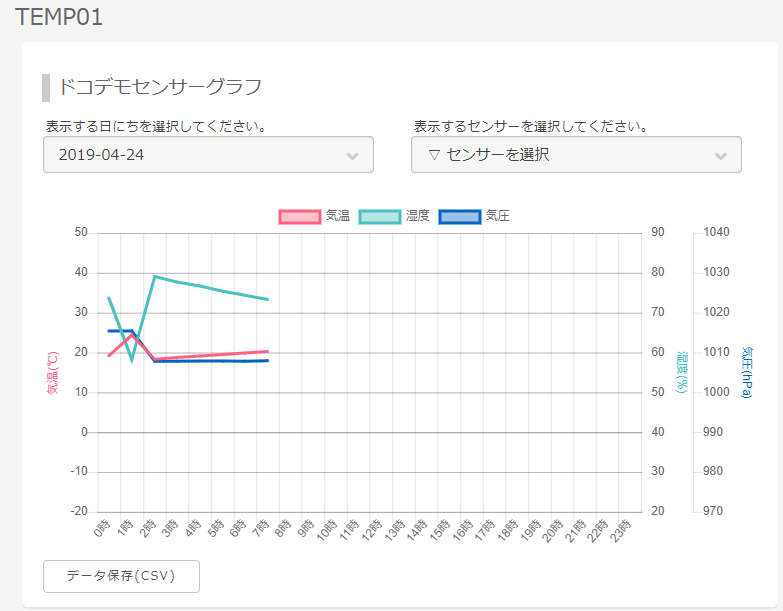Click the sensor dropdown chevron arrow
Screen dimensions: 783x611
tap(721, 156)
